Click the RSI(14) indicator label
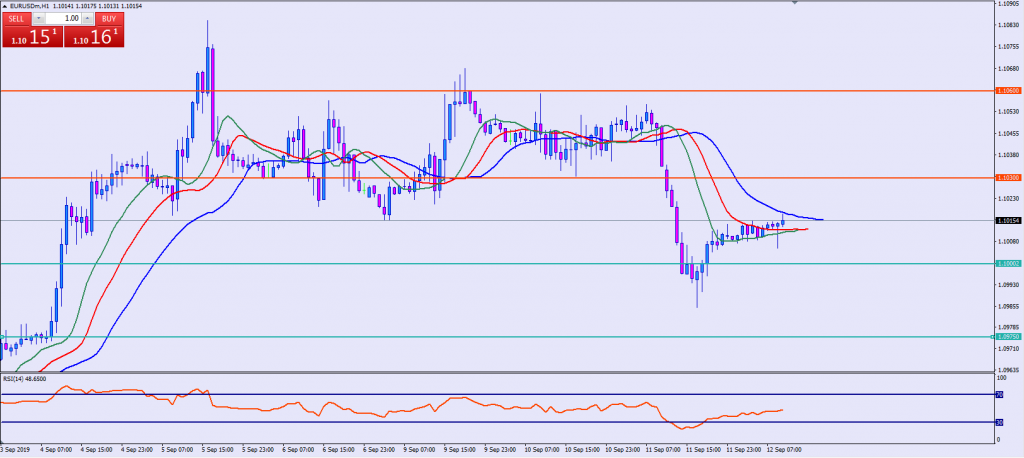Screen dimensions: 1024x458 (25, 380)
